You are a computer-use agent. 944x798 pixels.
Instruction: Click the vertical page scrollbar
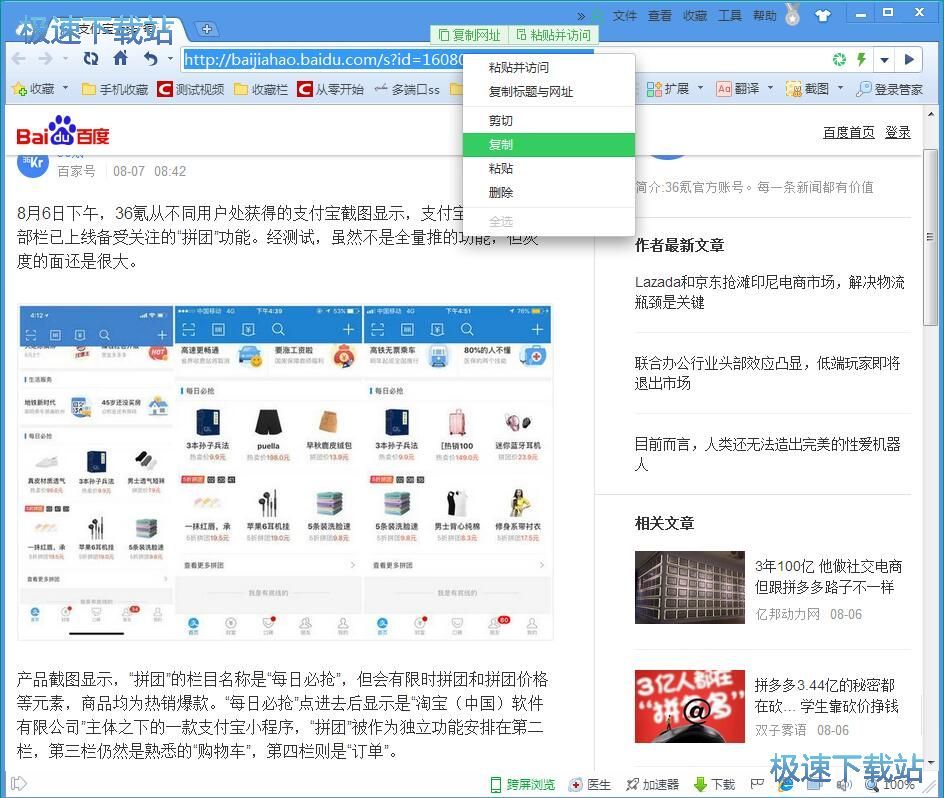(x=930, y=237)
